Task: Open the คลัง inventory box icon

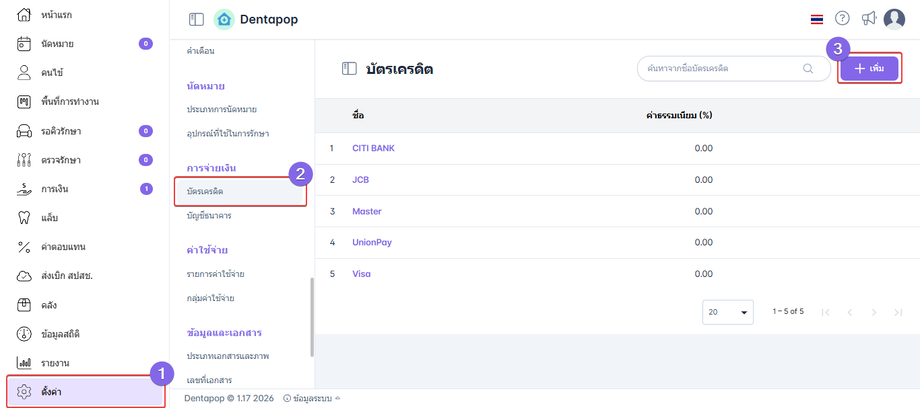Action: 25,304
